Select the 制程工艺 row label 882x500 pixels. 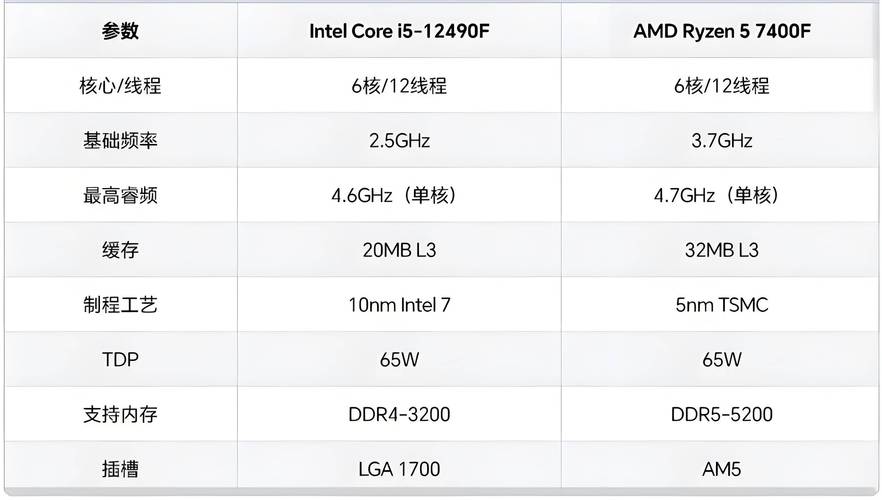120,305
